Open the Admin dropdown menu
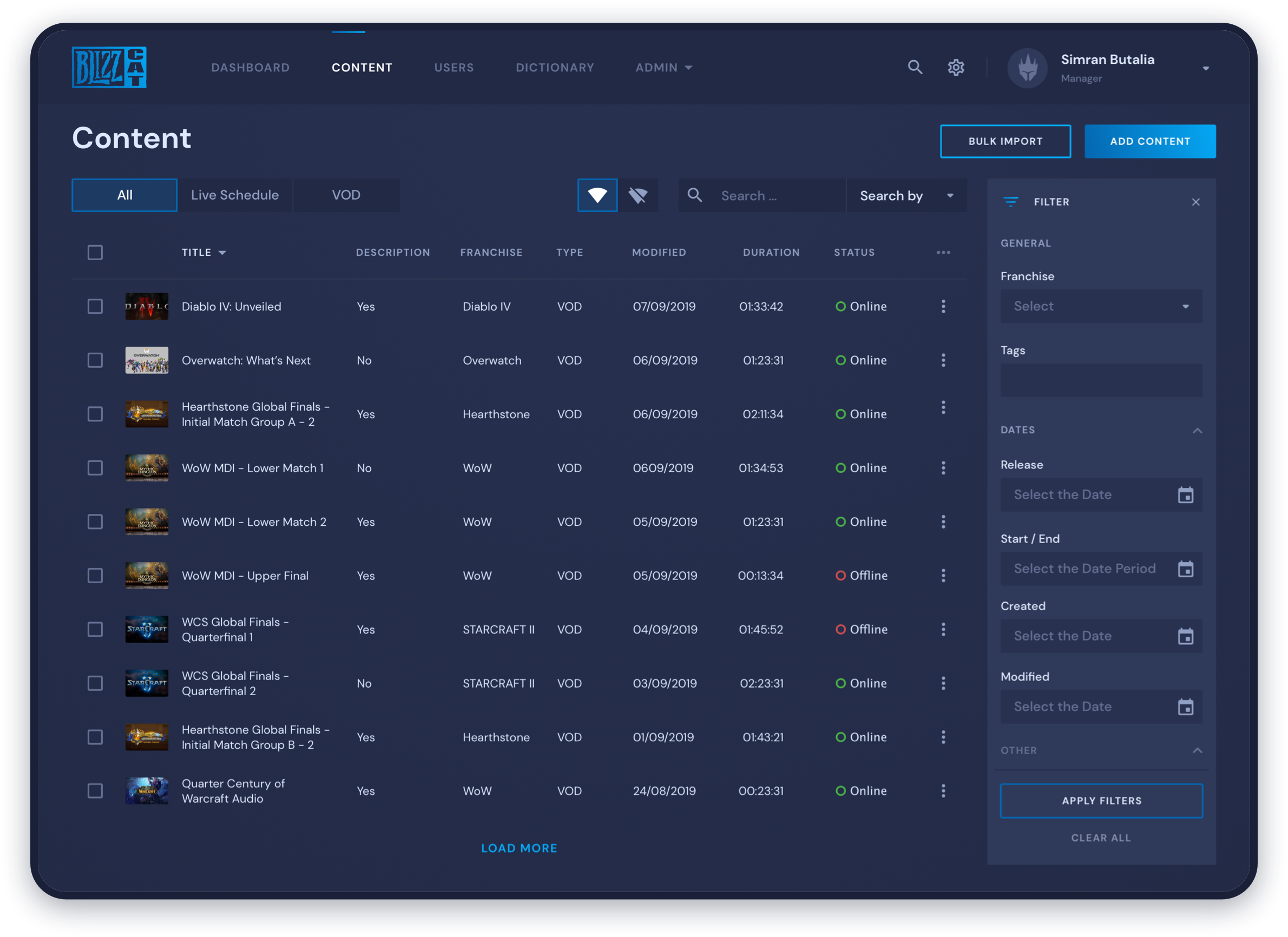1288x937 pixels. (663, 68)
